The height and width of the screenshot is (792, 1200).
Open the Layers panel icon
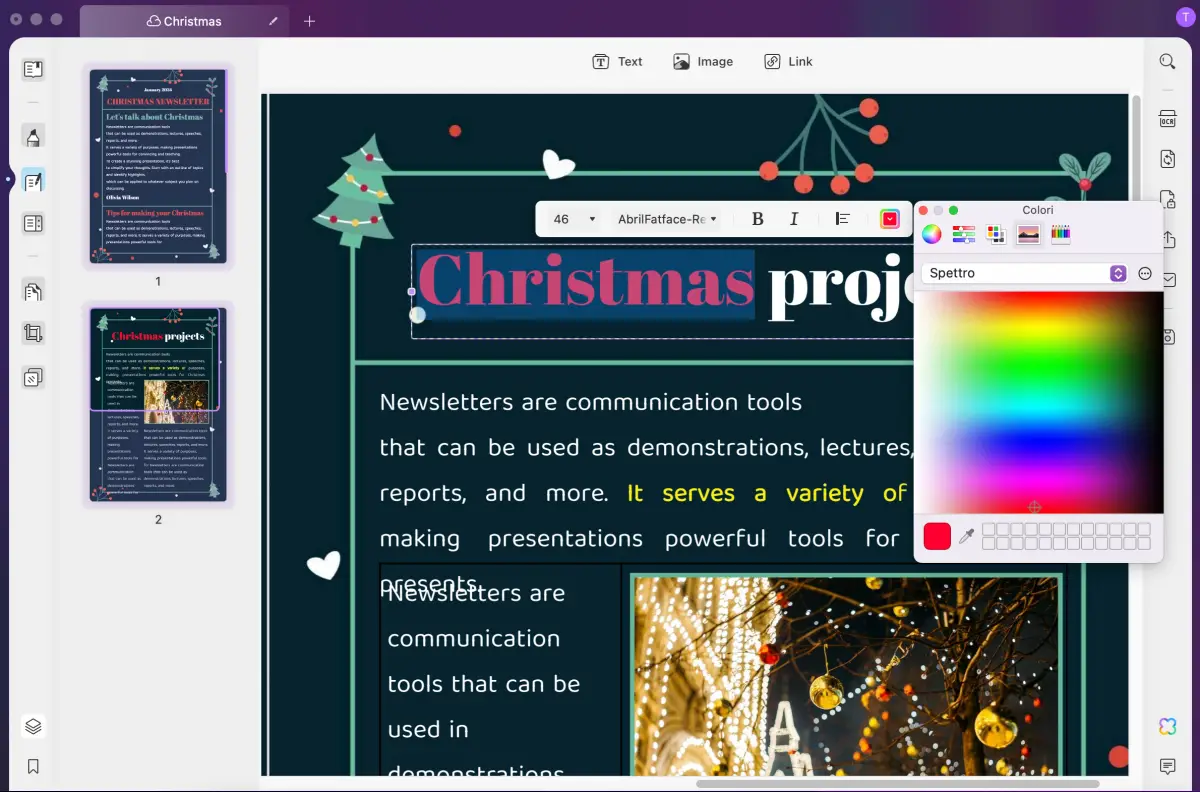click(x=33, y=726)
